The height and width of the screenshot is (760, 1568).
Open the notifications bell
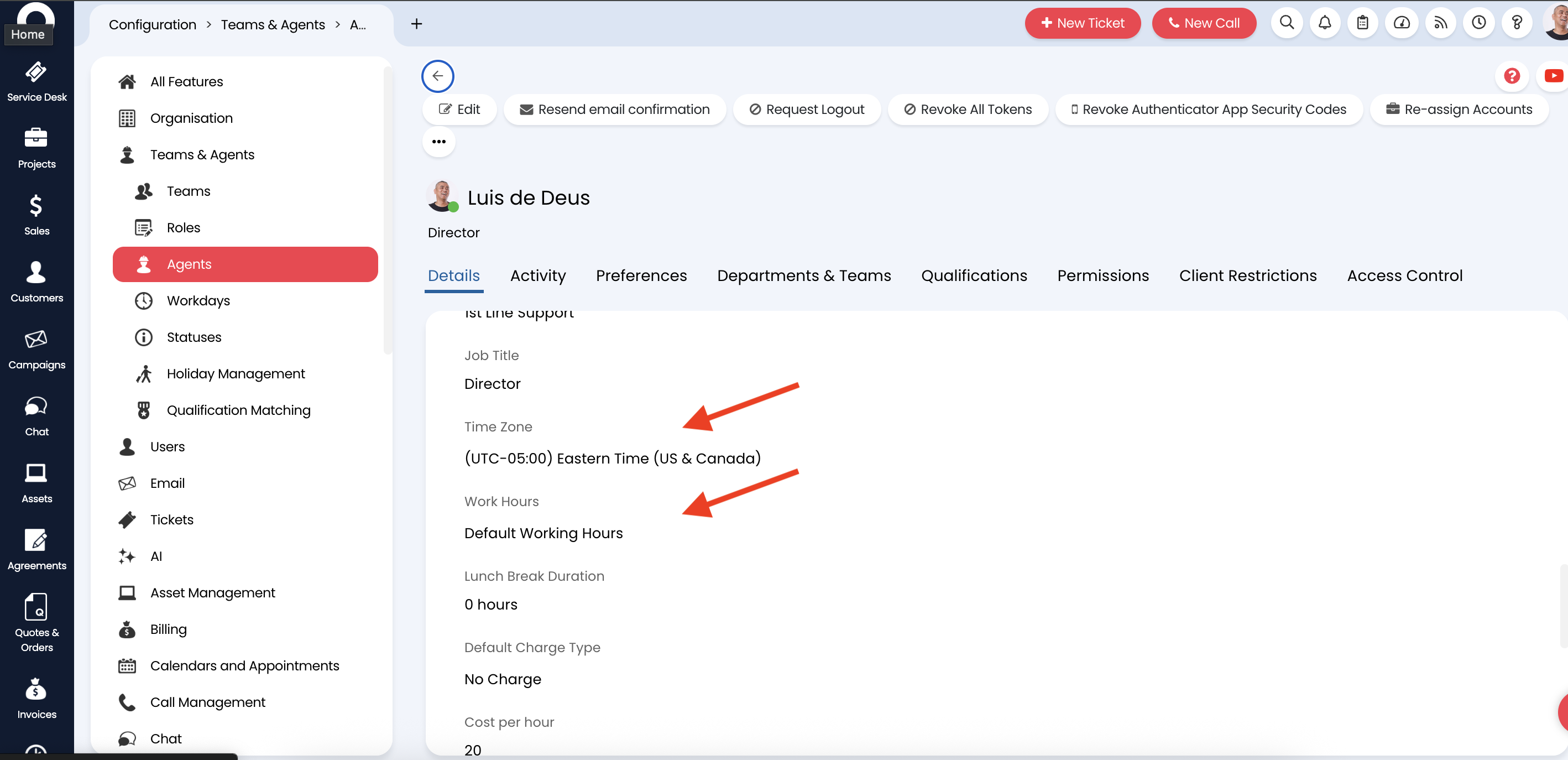click(1325, 23)
